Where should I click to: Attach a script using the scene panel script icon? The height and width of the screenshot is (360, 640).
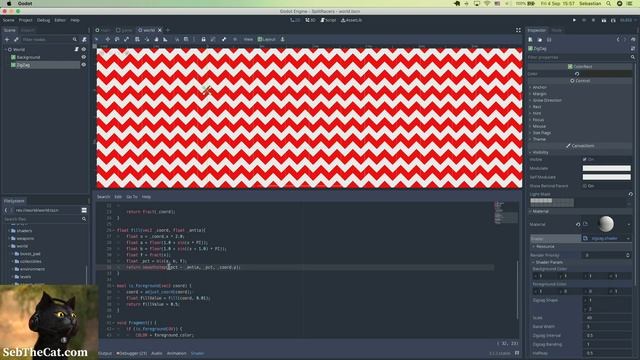tap(84, 40)
